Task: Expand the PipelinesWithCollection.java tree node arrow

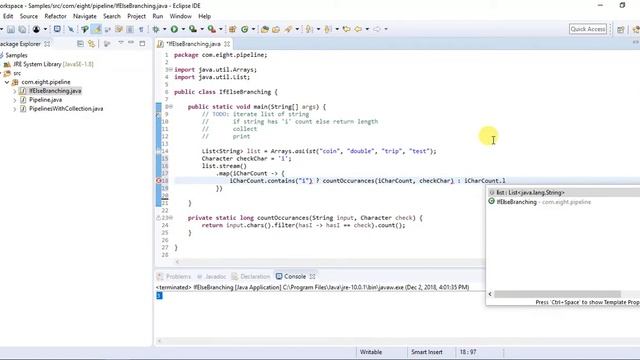Action: (15, 109)
